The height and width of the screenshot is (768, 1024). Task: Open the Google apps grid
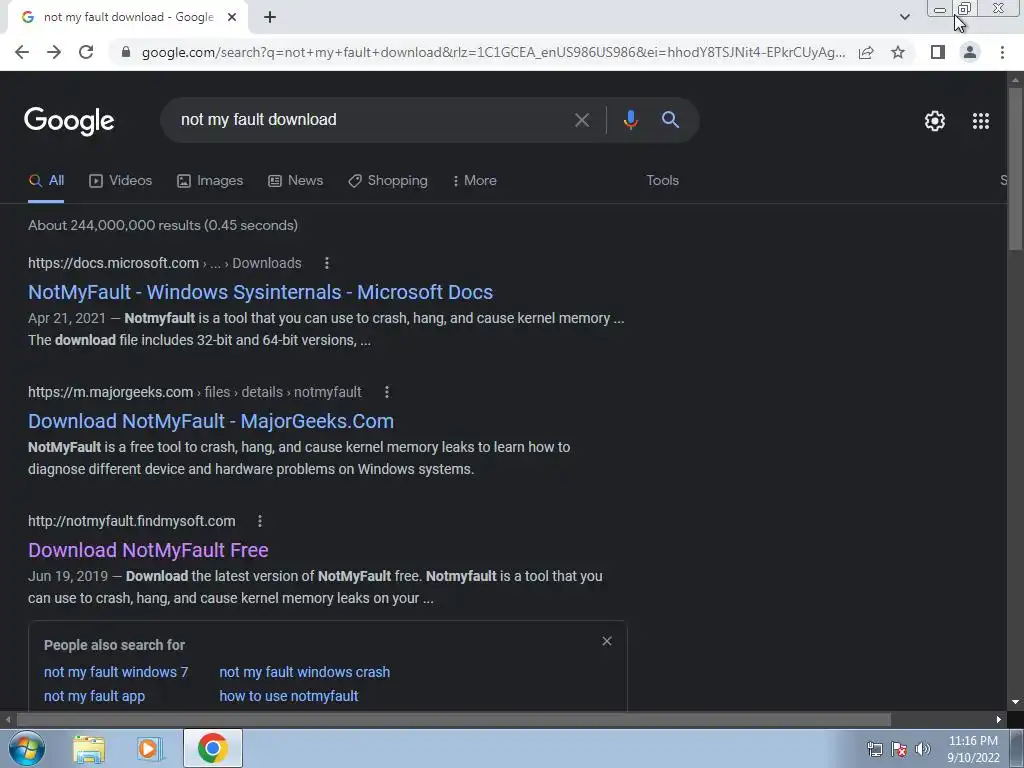click(981, 121)
